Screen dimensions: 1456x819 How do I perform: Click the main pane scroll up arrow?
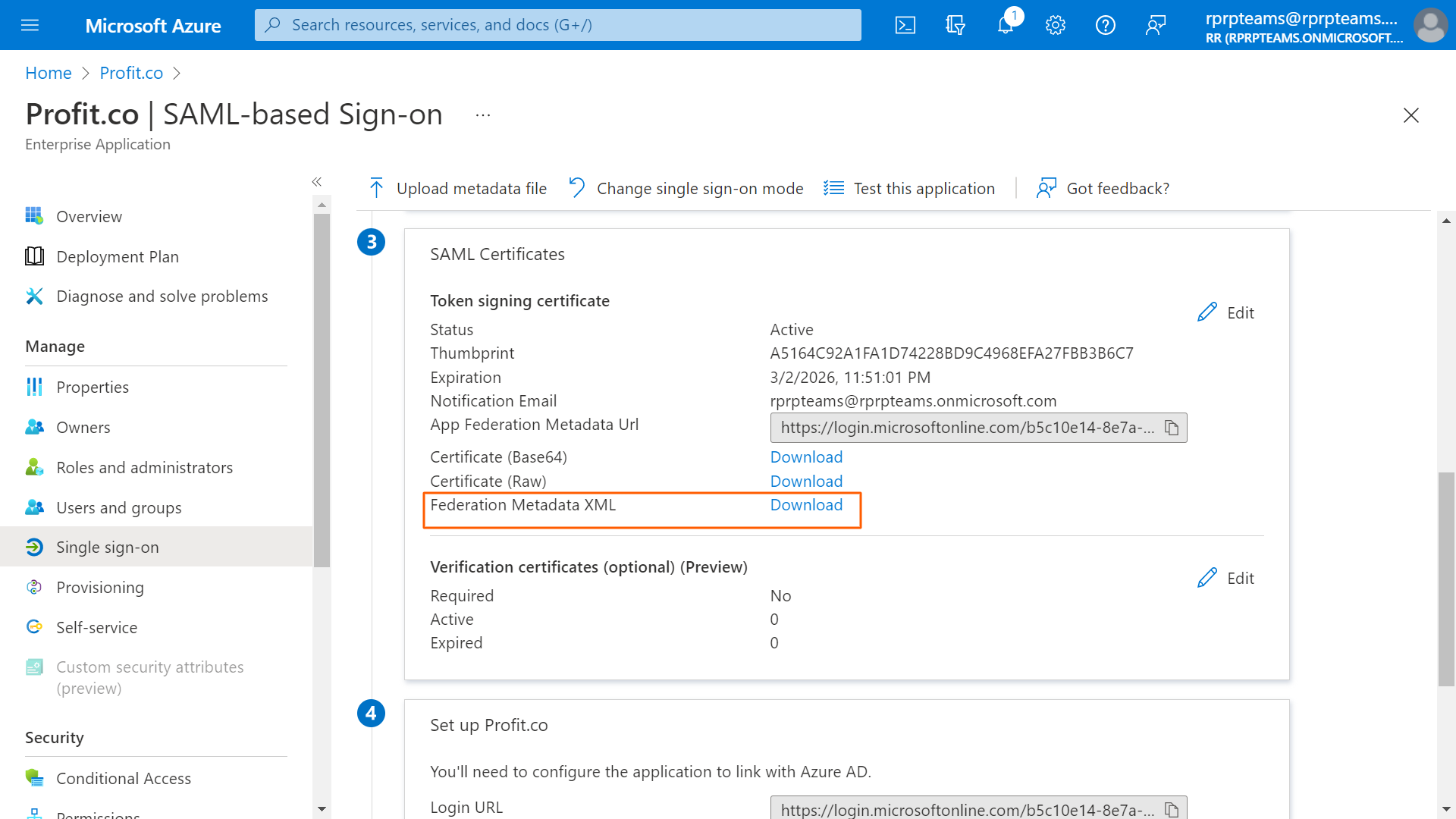[x=1446, y=221]
